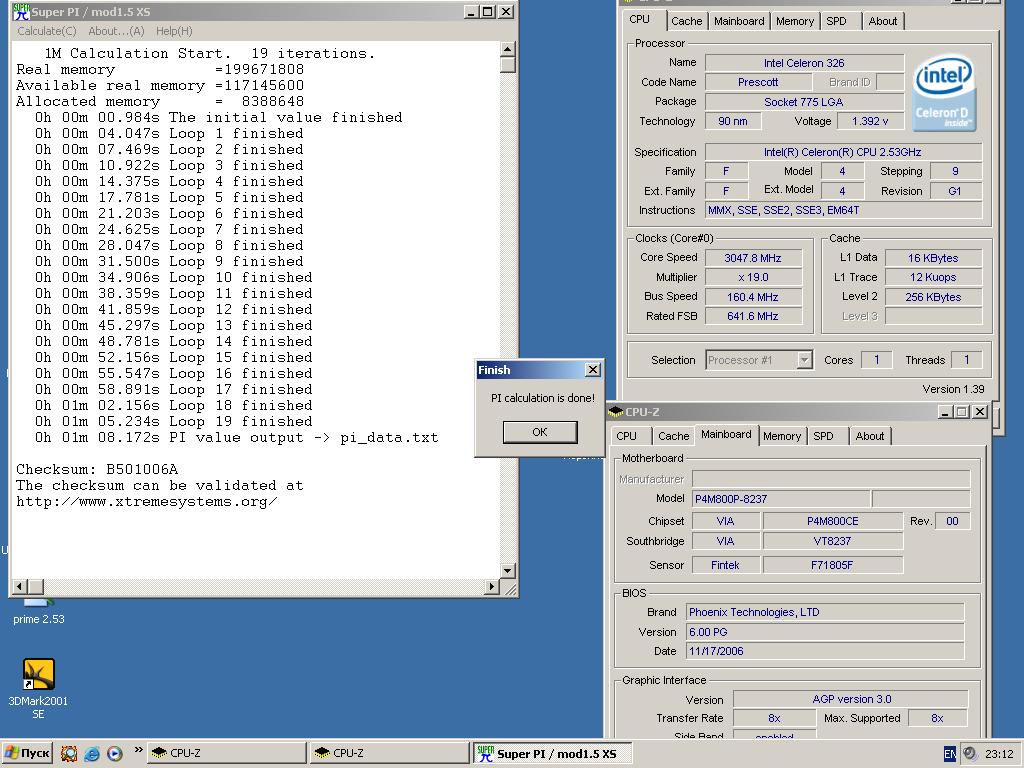The width and height of the screenshot is (1024, 768).
Task: Minimize the Super PI window
Action: [x=472, y=12]
